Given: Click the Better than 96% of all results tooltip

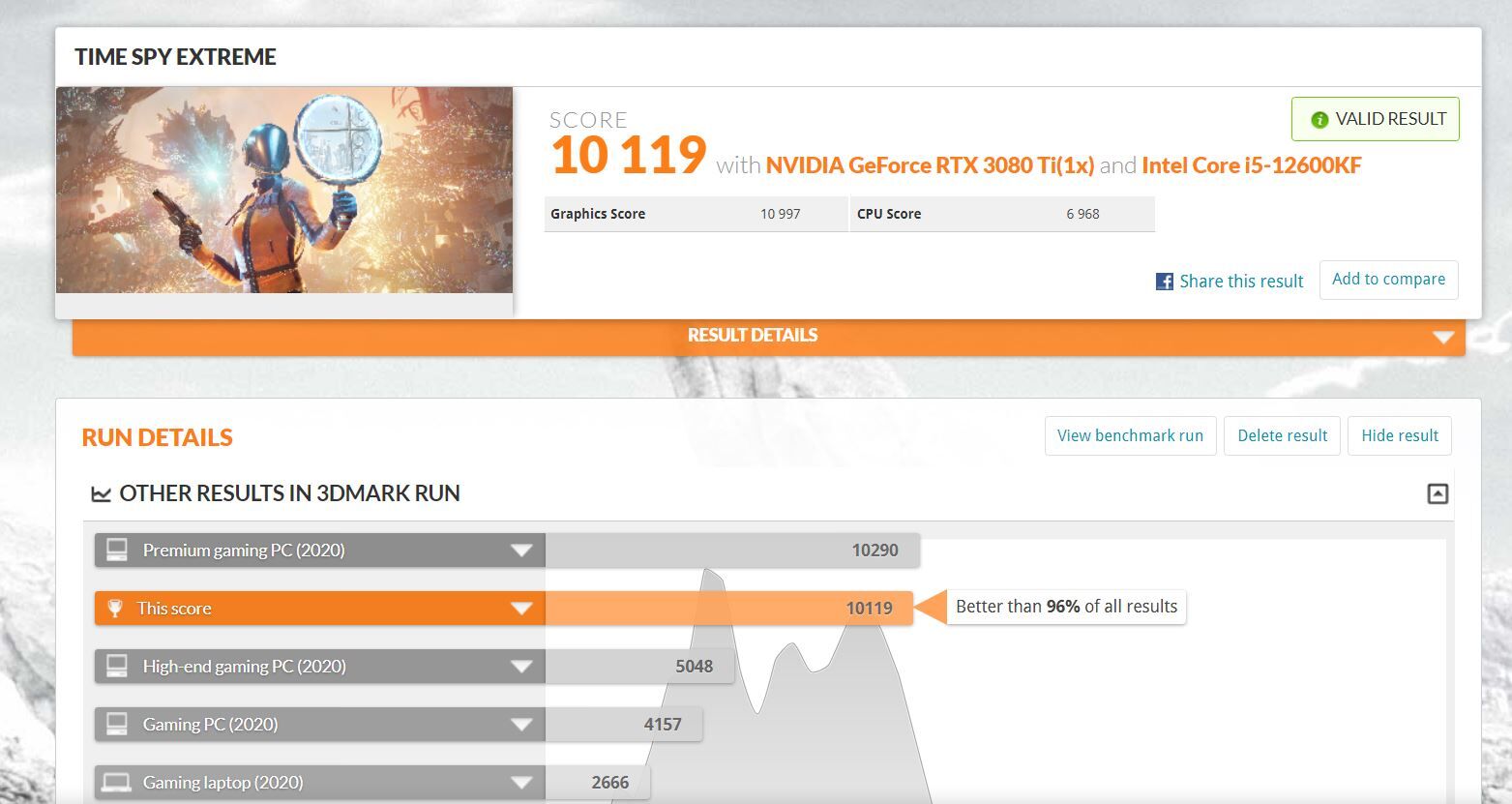Looking at the screenshot, I should [x=1066, y=607].
